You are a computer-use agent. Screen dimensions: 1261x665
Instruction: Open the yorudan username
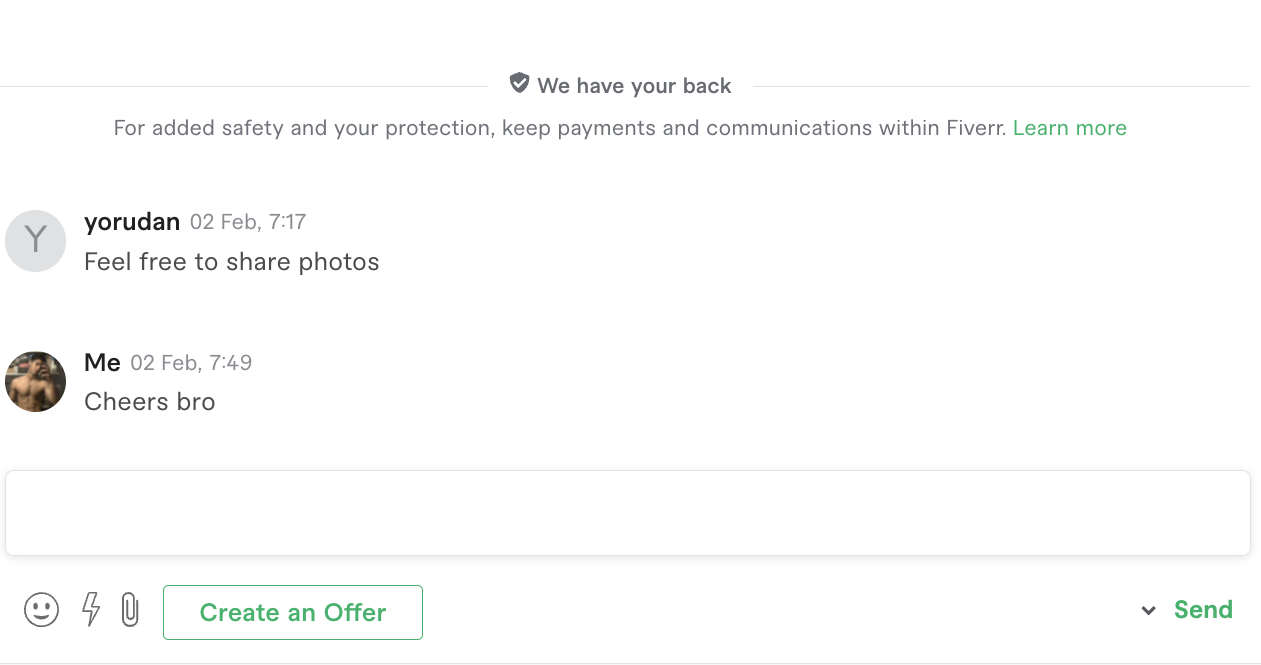132,222
